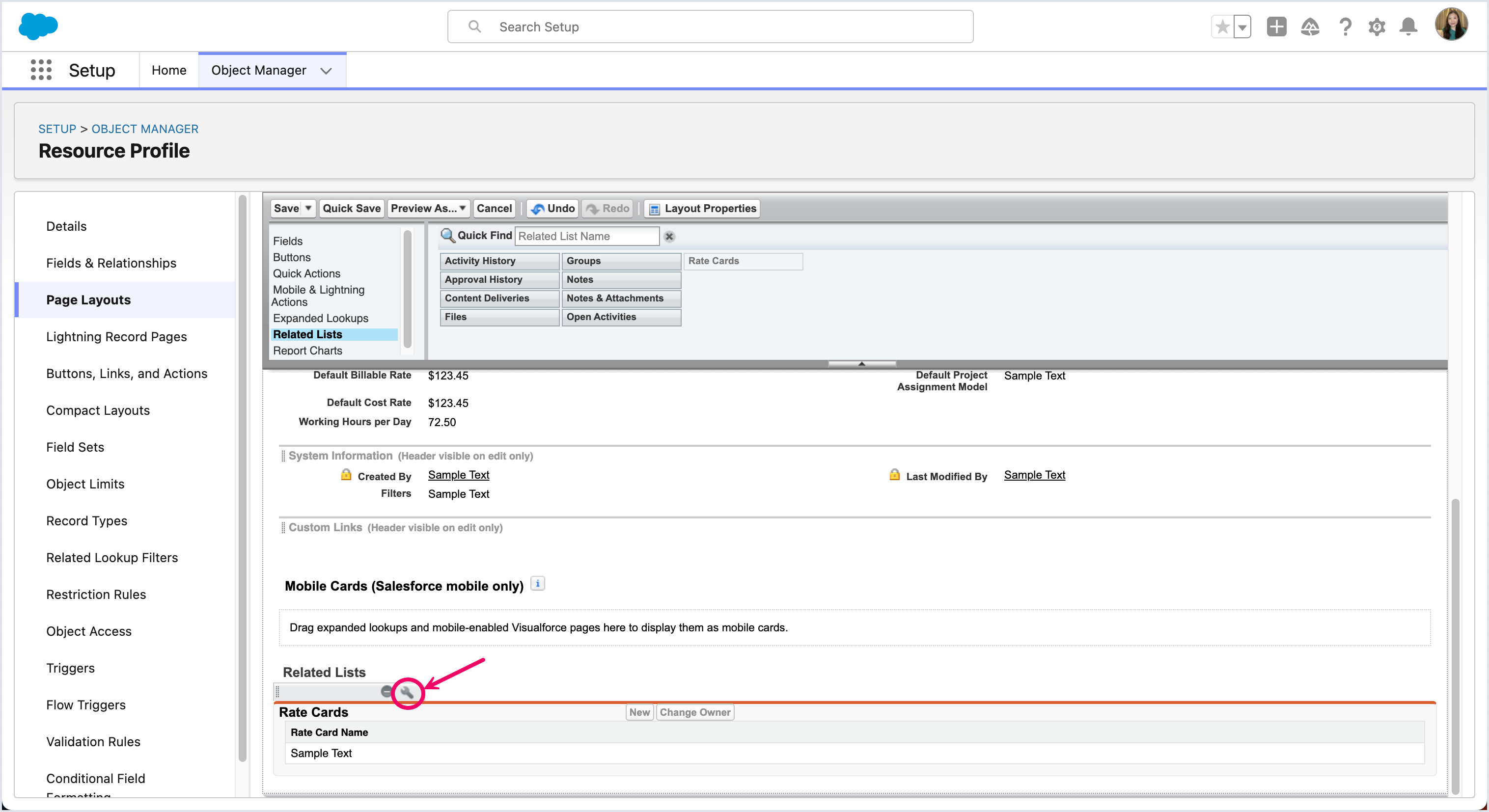Click the Save button in the layout editor
Viewport: 1489px width, 812px height.
click(x=286, y=208)
